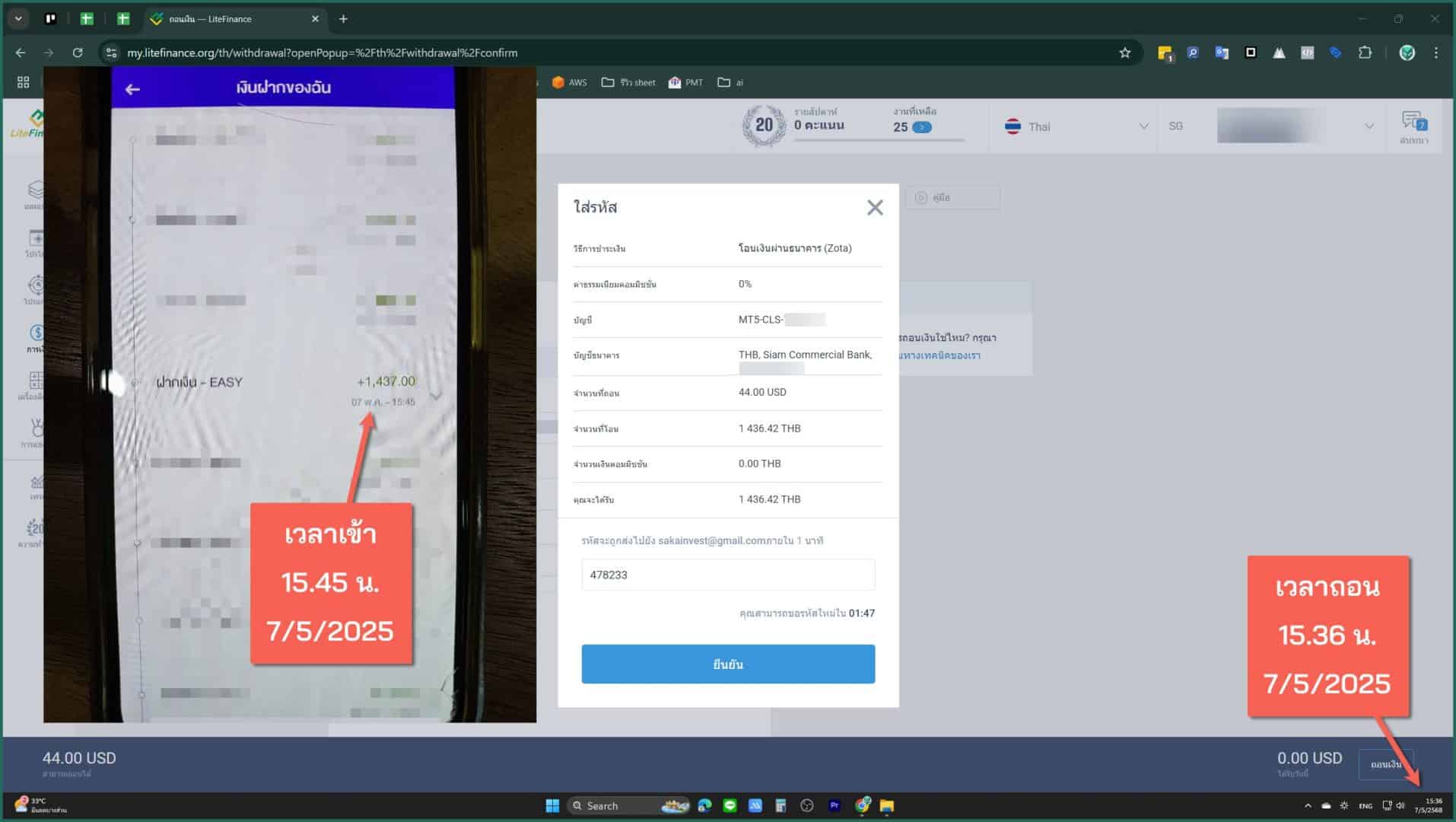Viewport: 1456px width, 822px height.
Task: Switch to the first pinned tab
Action: (x=51, y=19)
